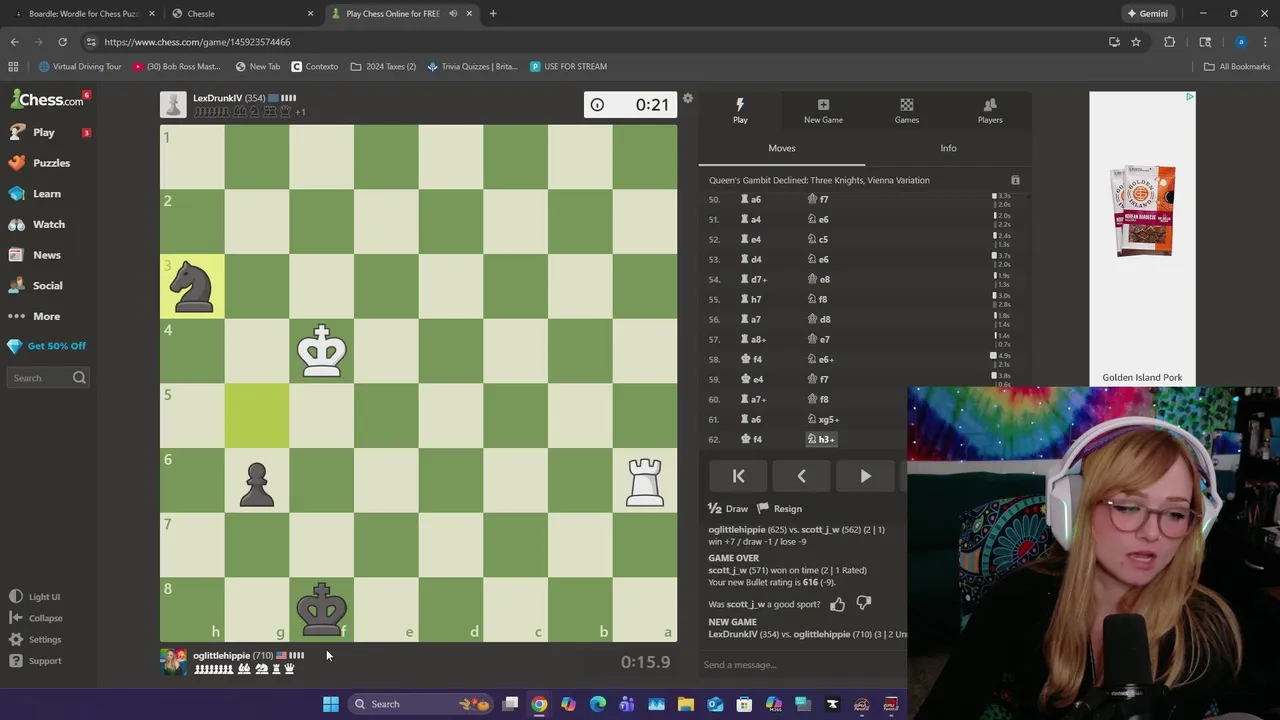This screenshot has width=1280, height=720.
Task: Click the Golden Island Pork ad
Action: click(1142, 240)
